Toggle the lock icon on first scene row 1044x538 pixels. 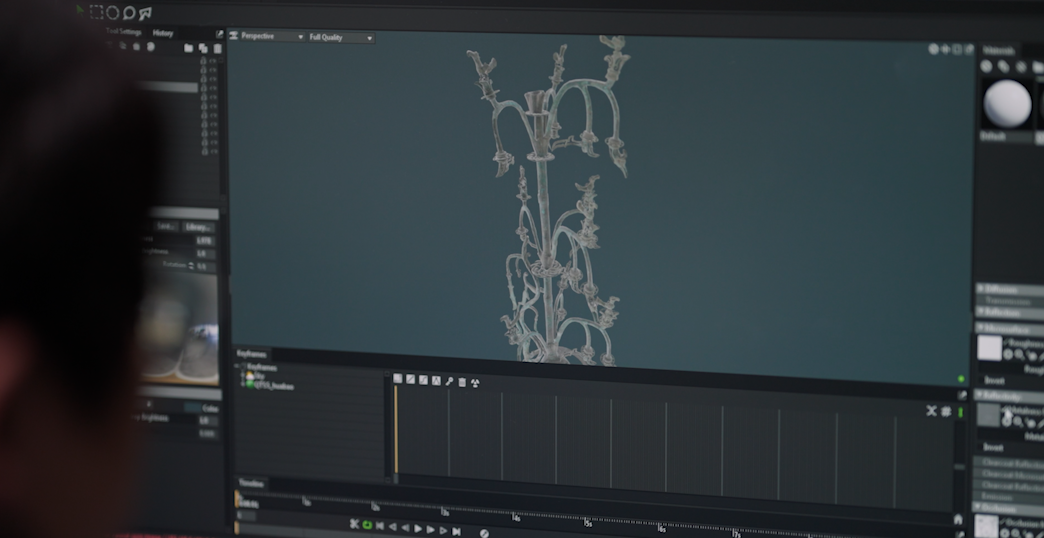203,61
